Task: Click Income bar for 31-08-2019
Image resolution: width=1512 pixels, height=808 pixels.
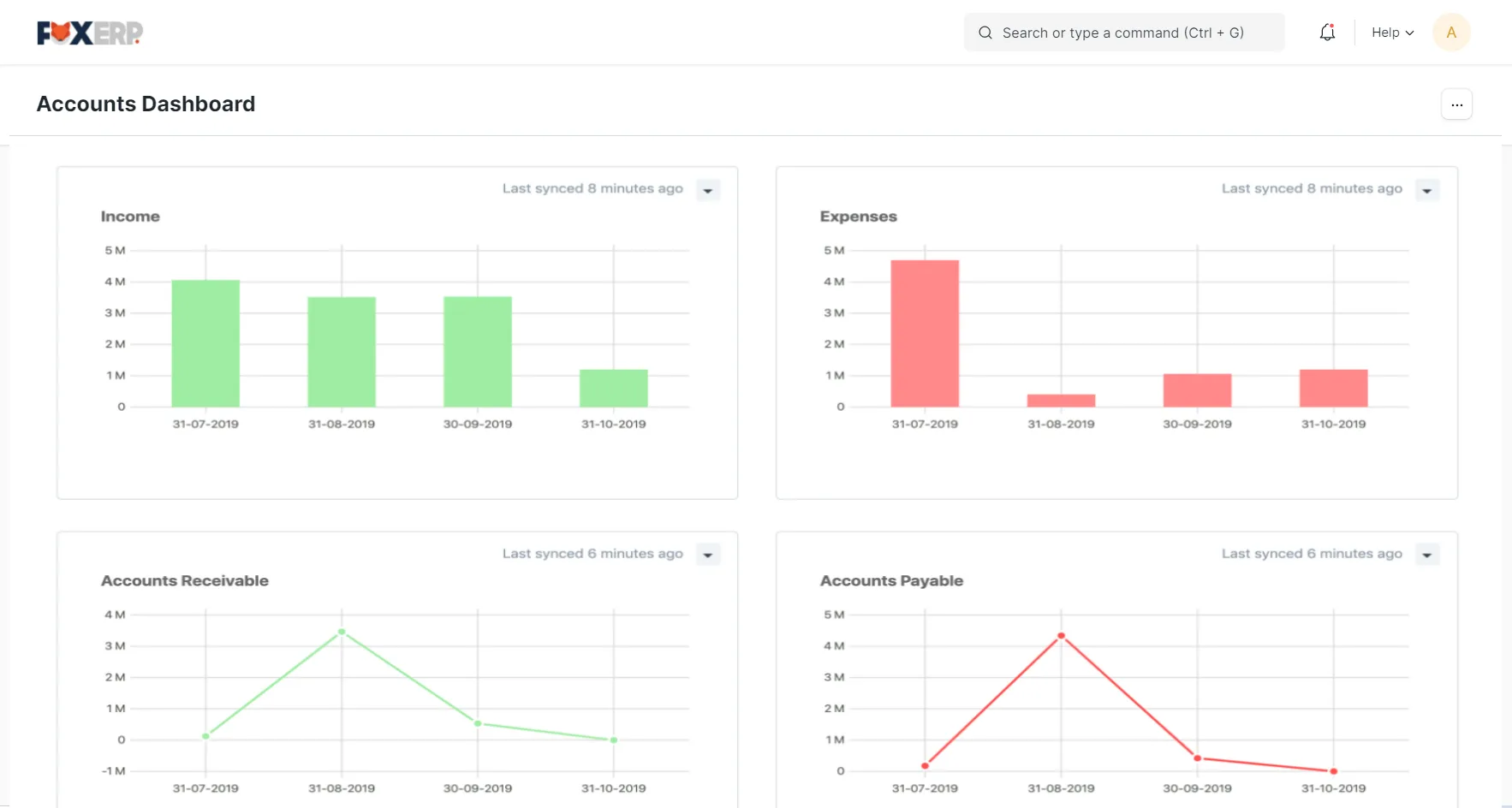Action: coord(342,352)
